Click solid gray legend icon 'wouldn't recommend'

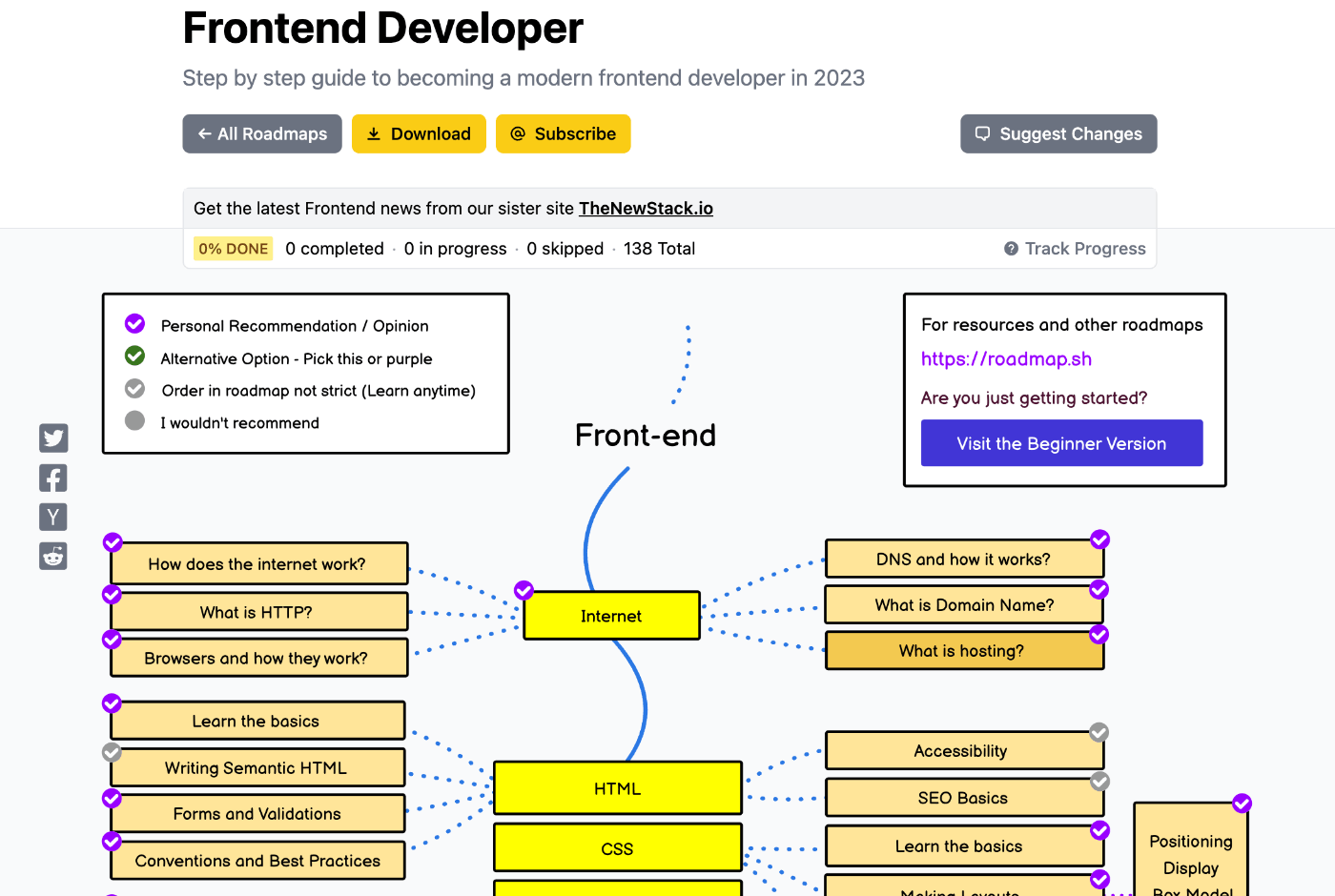(x=135, y=420)
